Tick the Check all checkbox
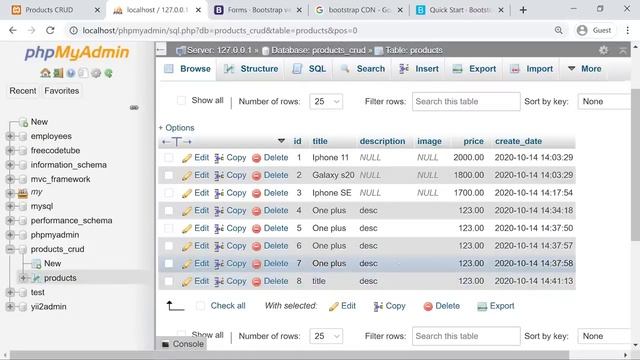640x360 pixels. [x=200, y=306]
